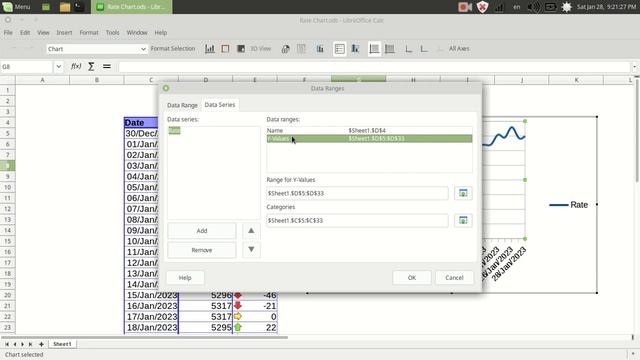The height and width of the screenshot is (360, 640).
Task: Toggle Horizontal Grids icon in toolbar
Action: [374, 49]
